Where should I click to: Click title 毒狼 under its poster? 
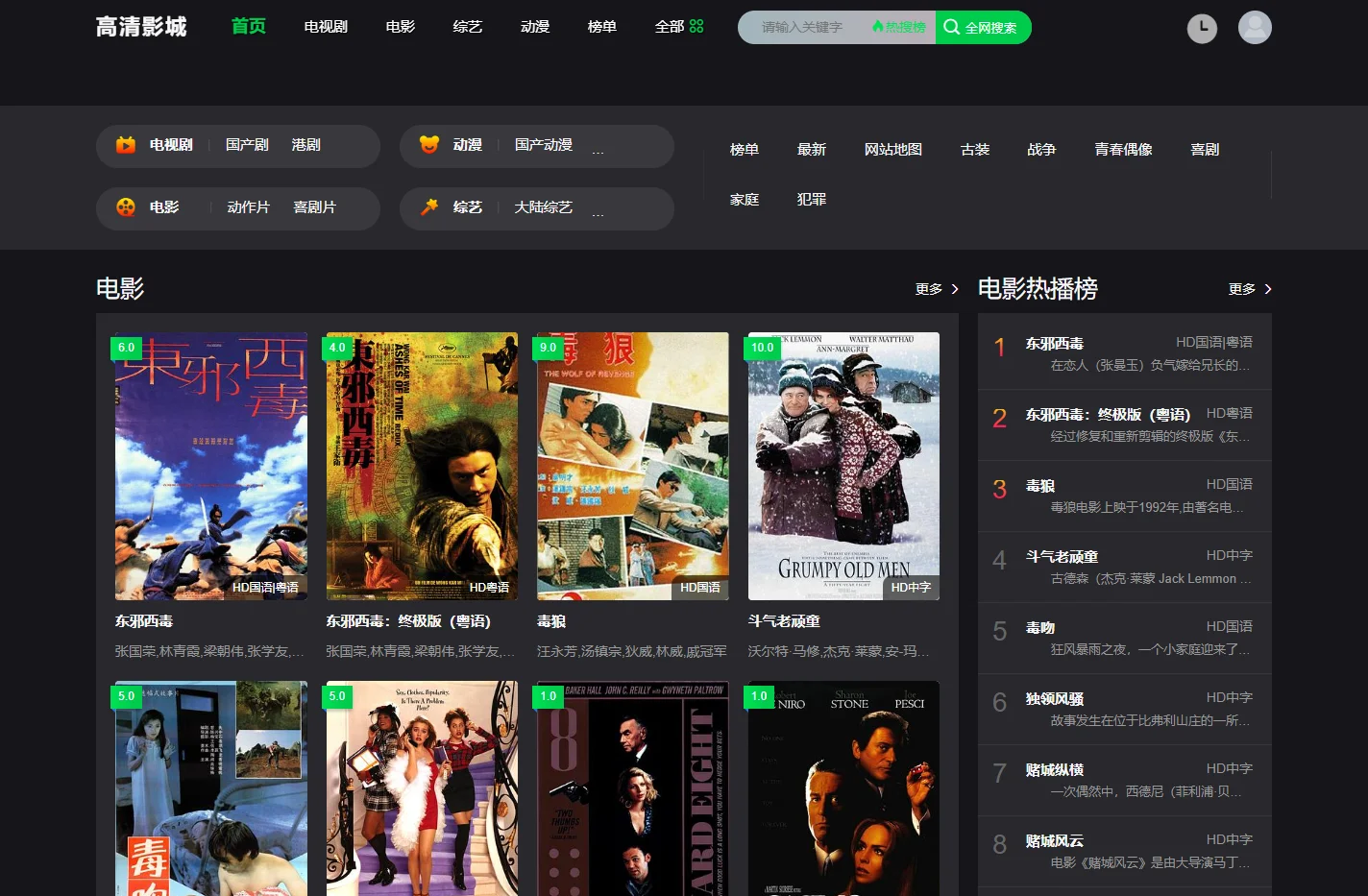point(551,621)
